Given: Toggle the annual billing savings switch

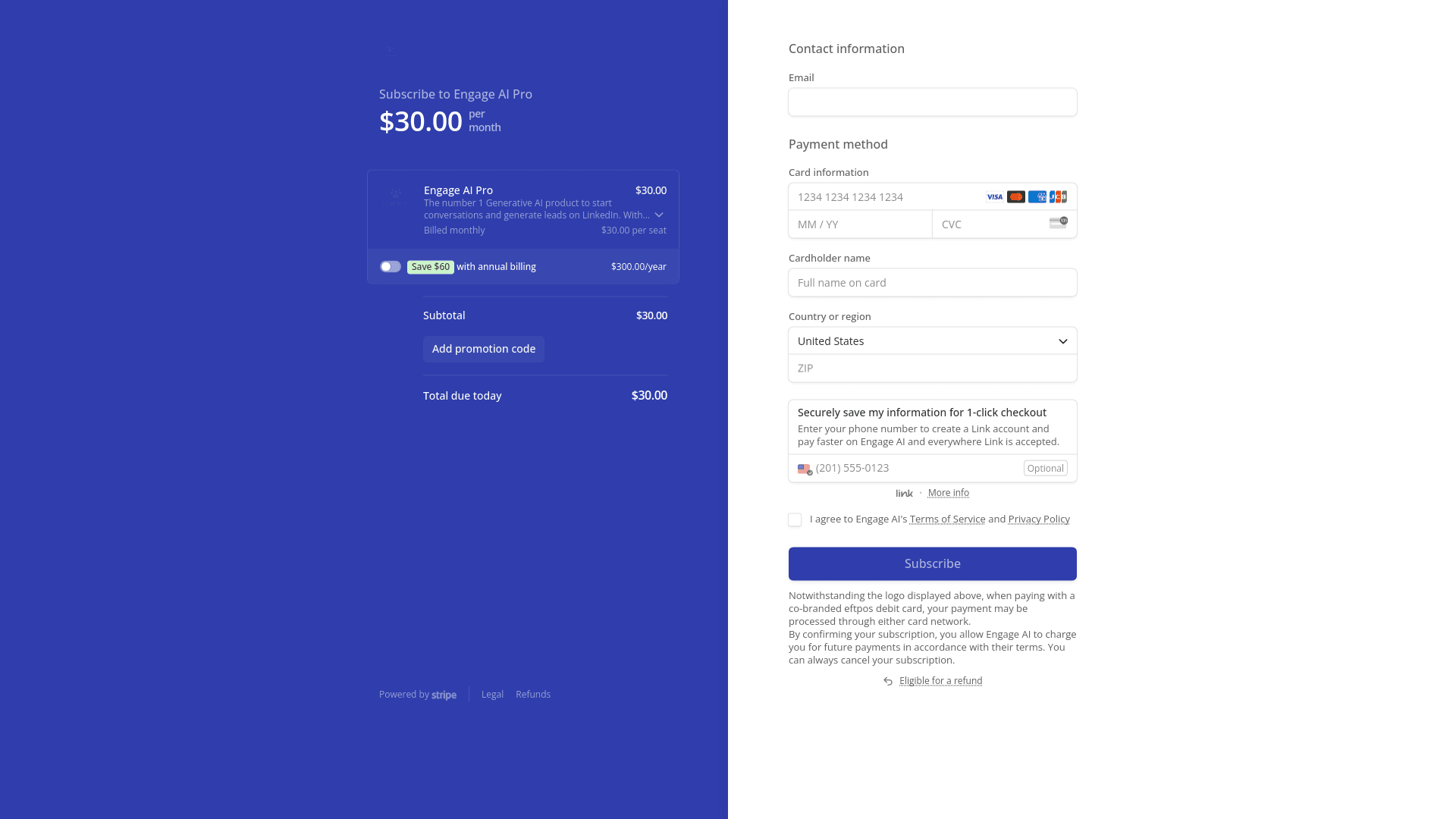Looking at the screenshot, I should (x=389, y=266).
